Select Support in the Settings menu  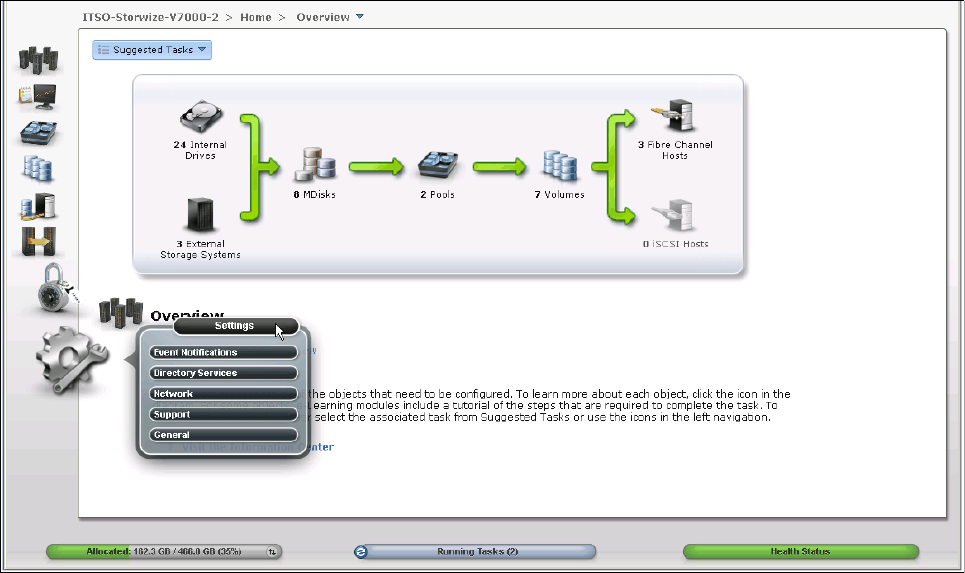pos(223,414)
